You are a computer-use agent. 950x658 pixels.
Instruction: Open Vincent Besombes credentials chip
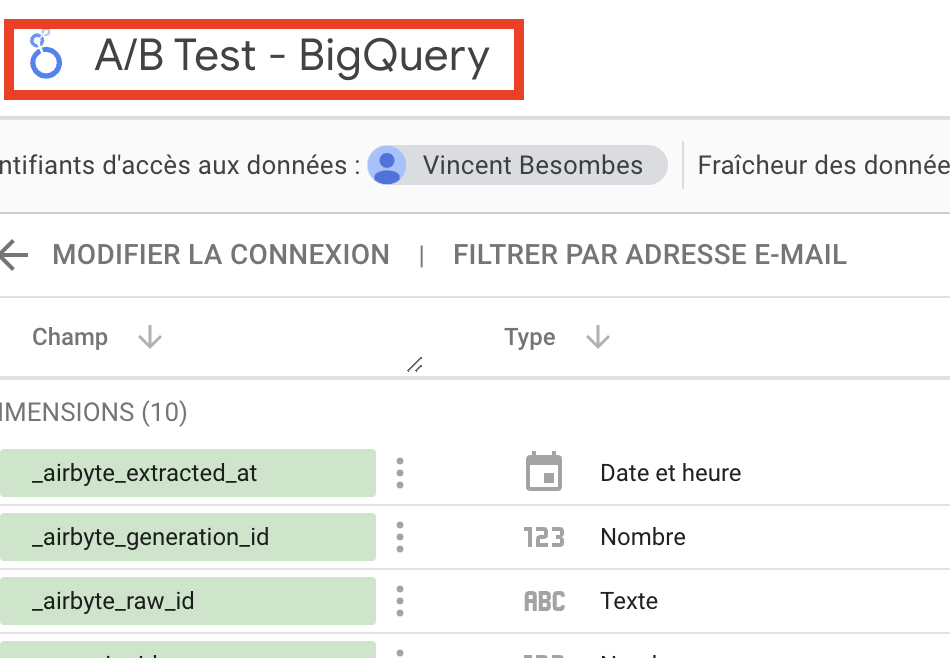[x=517, y=165]
